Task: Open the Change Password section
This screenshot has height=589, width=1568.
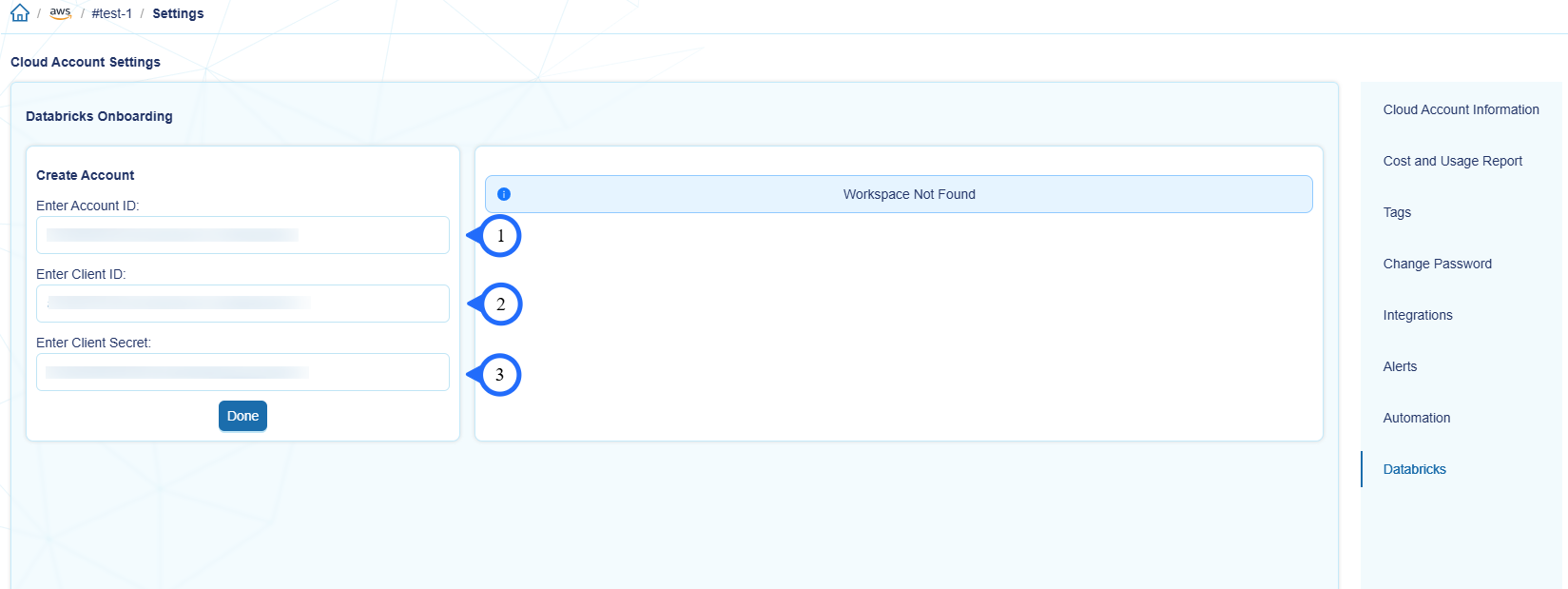Action: (1437, 264)
